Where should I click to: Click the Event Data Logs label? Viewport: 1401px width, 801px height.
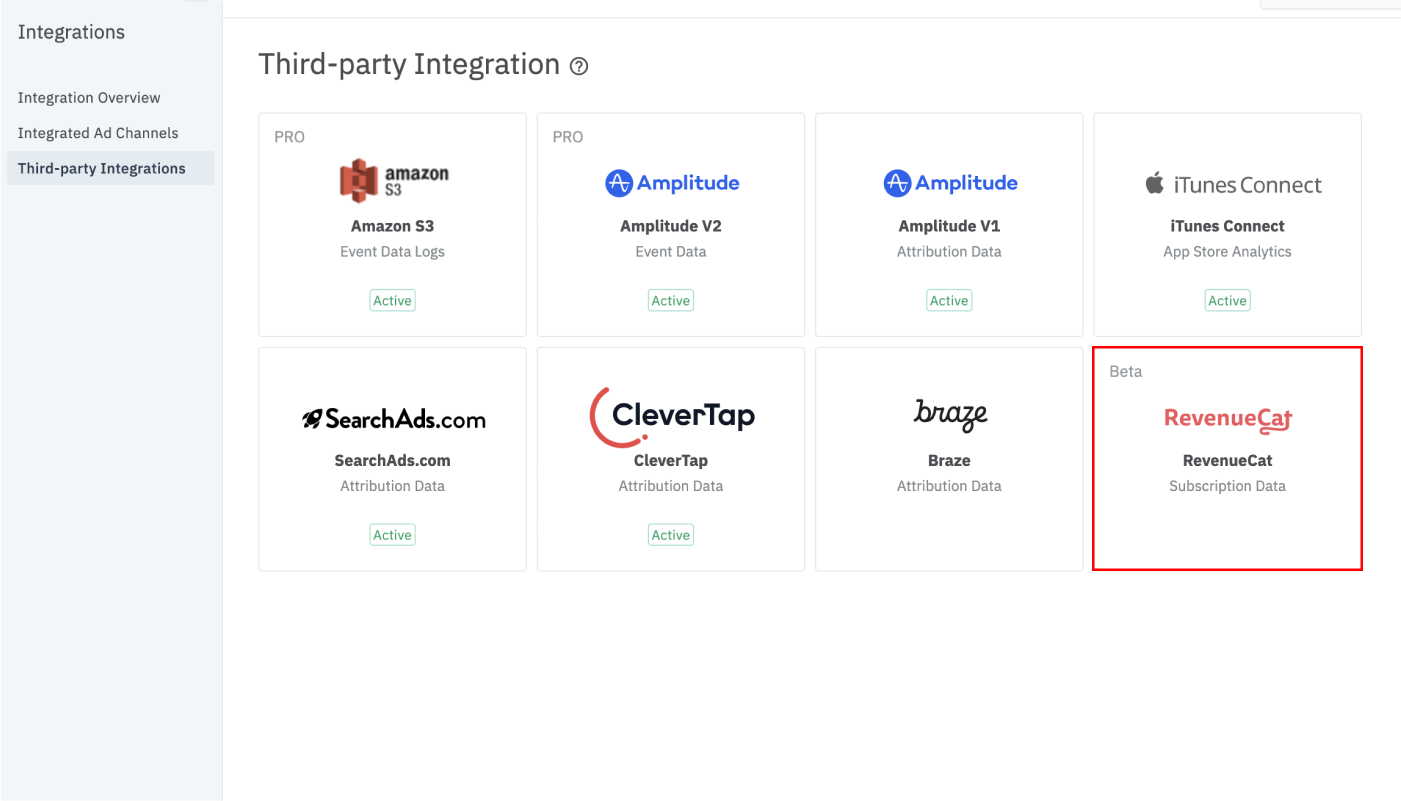pos(392,252)
